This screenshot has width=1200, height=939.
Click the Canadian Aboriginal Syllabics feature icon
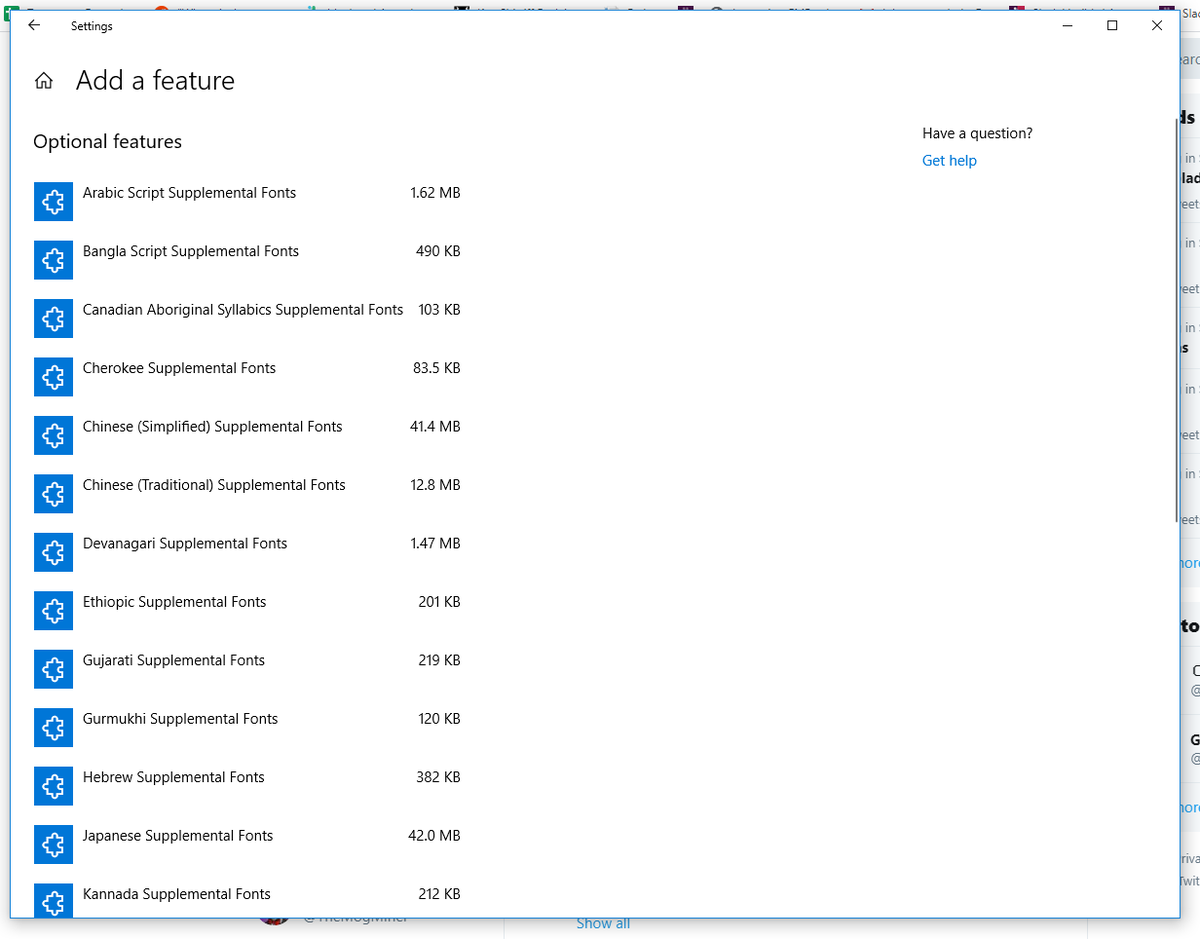click(x=53, y=319)
